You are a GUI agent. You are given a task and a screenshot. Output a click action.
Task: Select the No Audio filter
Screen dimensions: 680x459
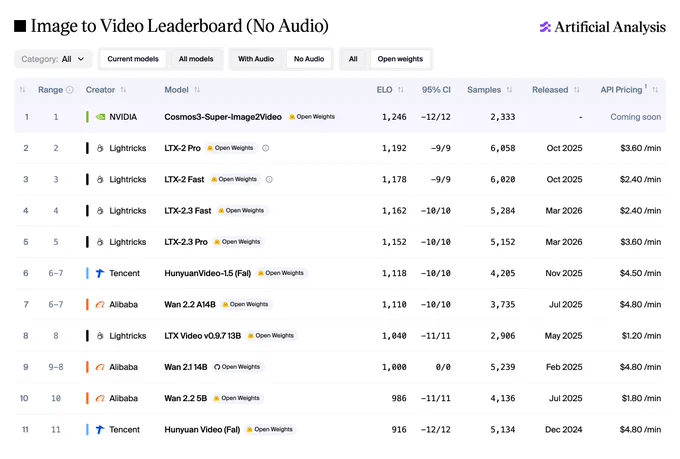click(x=309, y=59)
